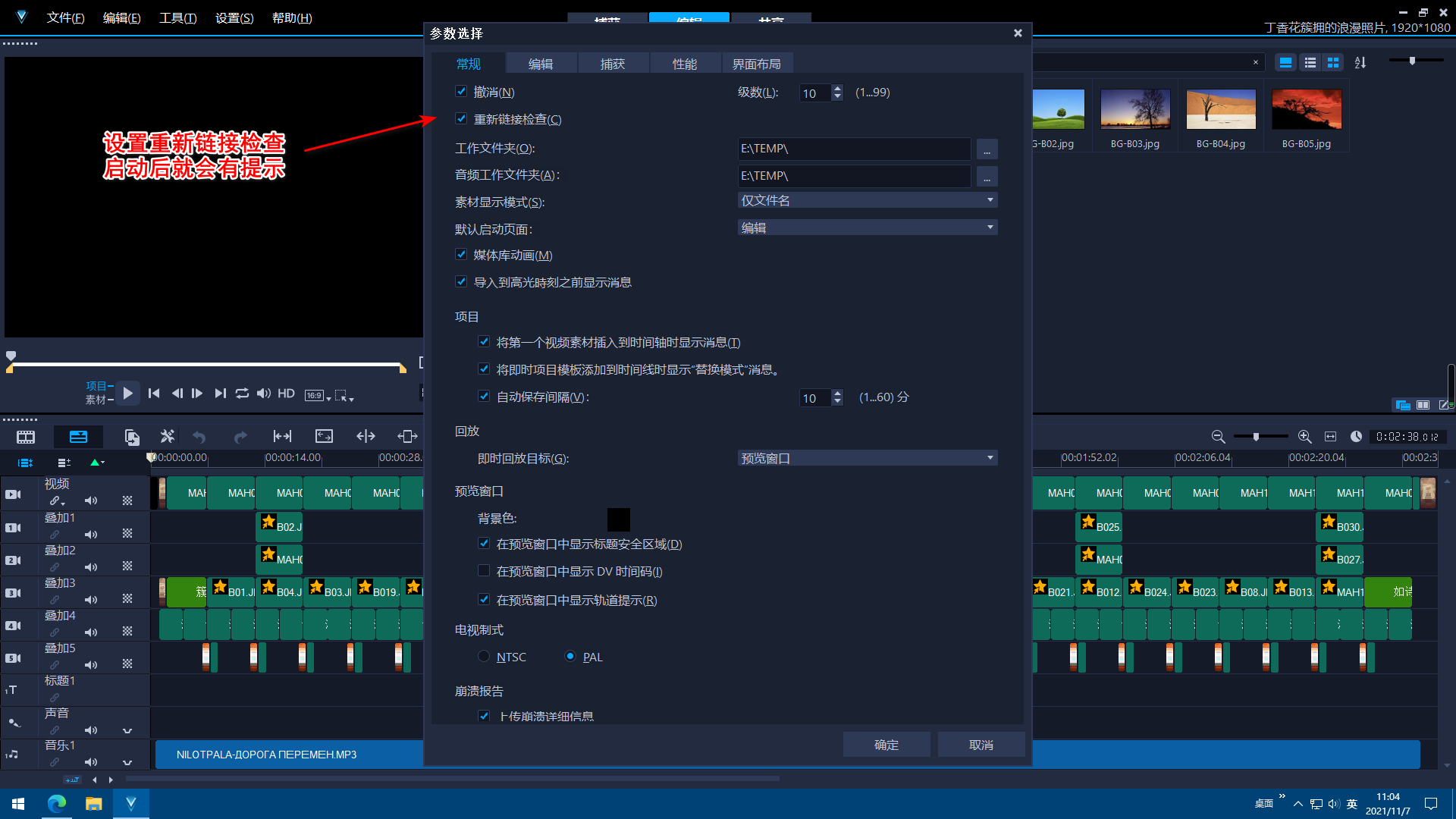Select the NTSC radio button
Screen dimensions: 1456x819
pos(484,657)
